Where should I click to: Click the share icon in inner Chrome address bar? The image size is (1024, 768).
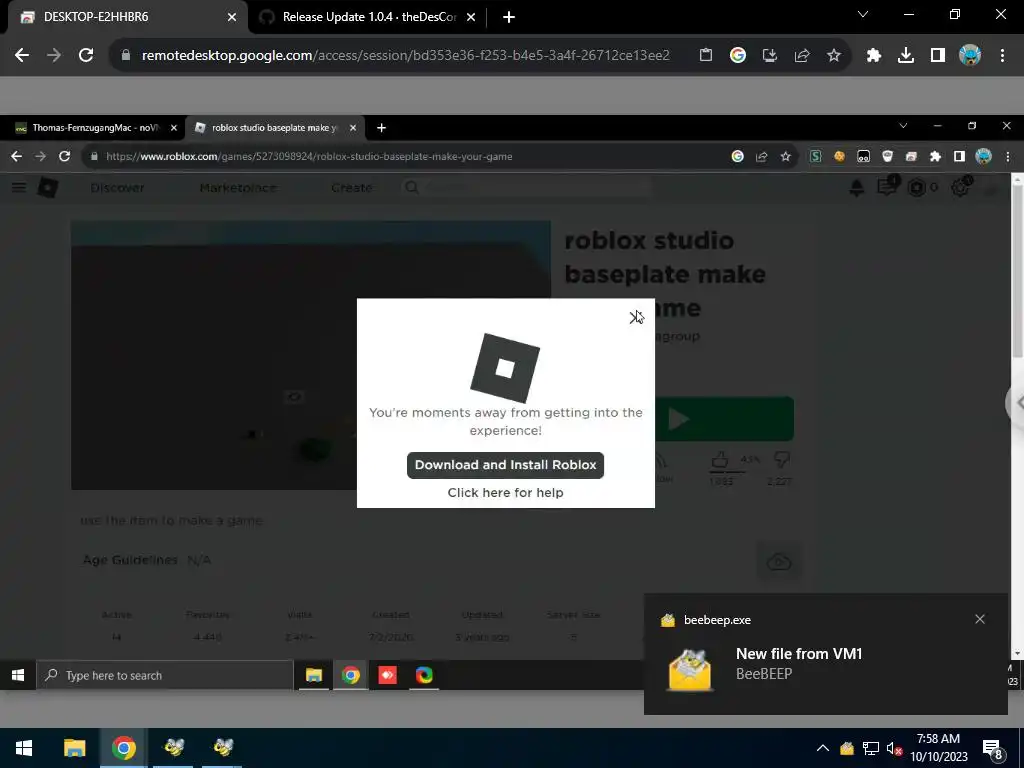pos(761,156)
